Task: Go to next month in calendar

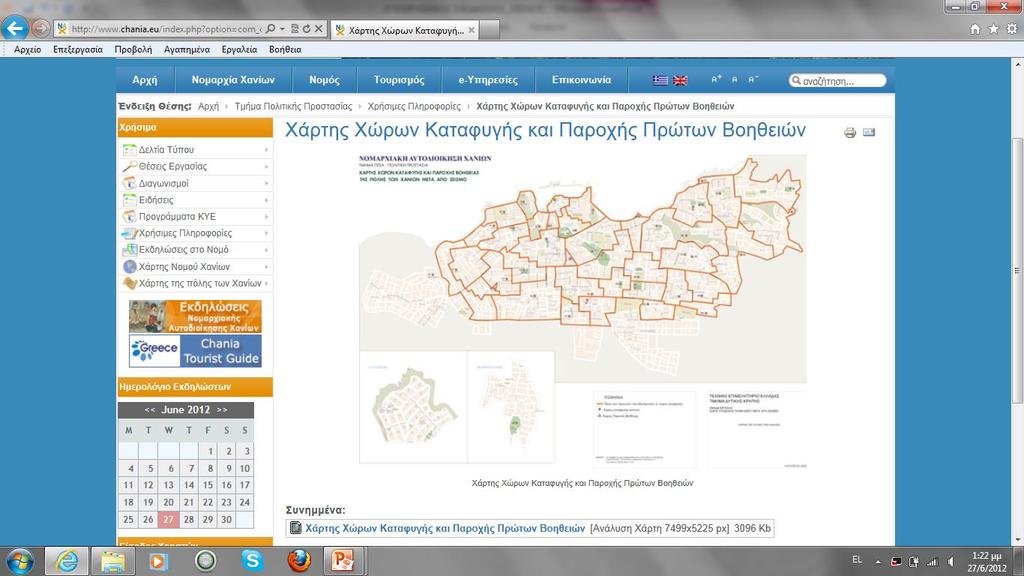Action: [x=222, y=410]
